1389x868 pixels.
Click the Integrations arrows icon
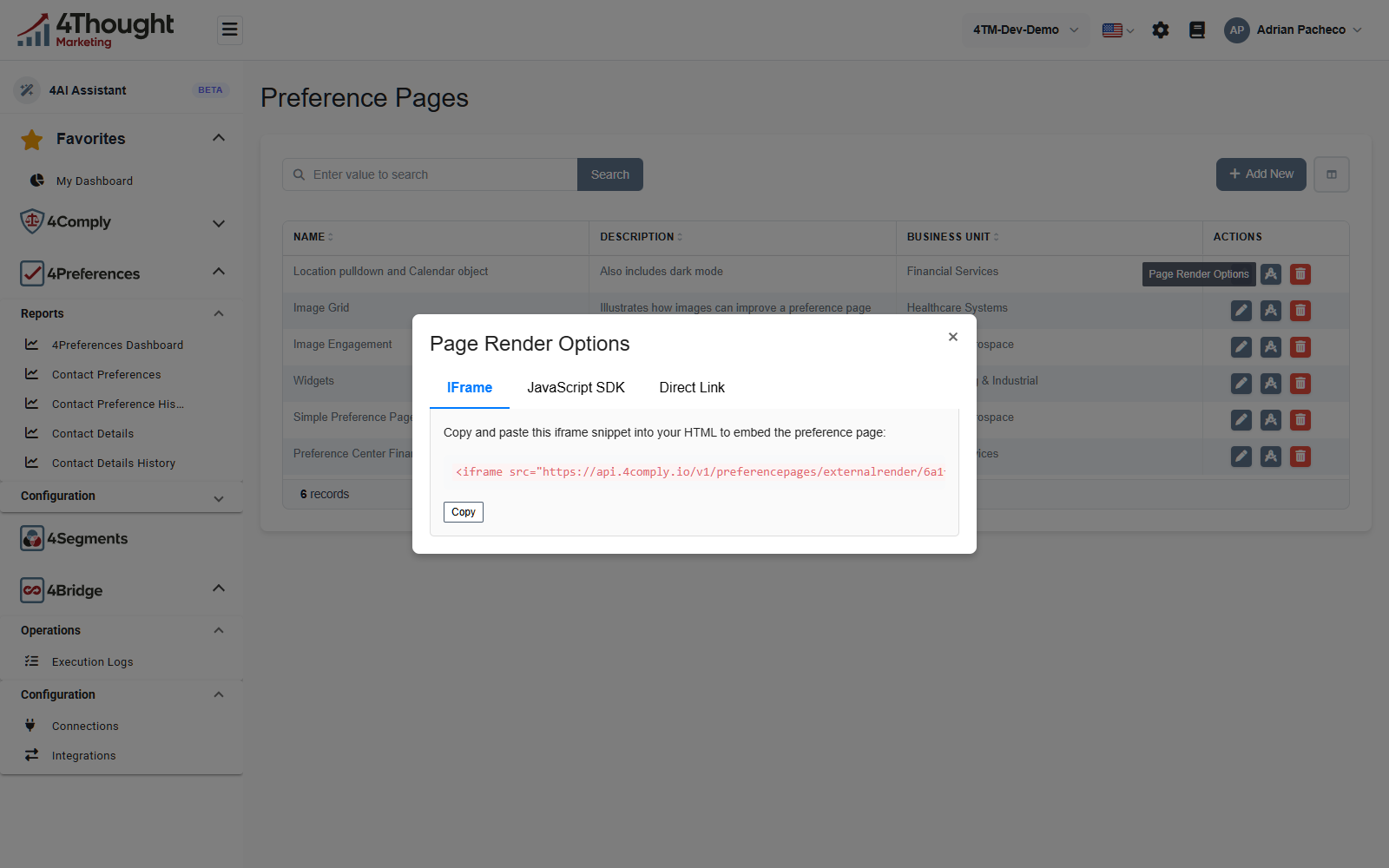31,754
